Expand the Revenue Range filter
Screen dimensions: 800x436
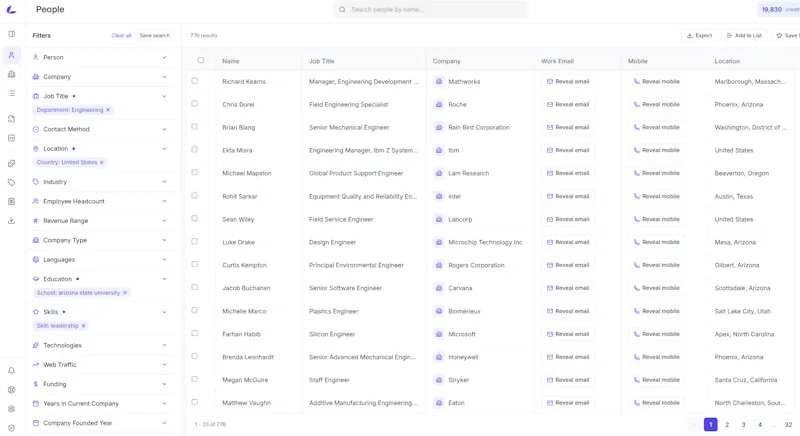click(x=100, y=221)
